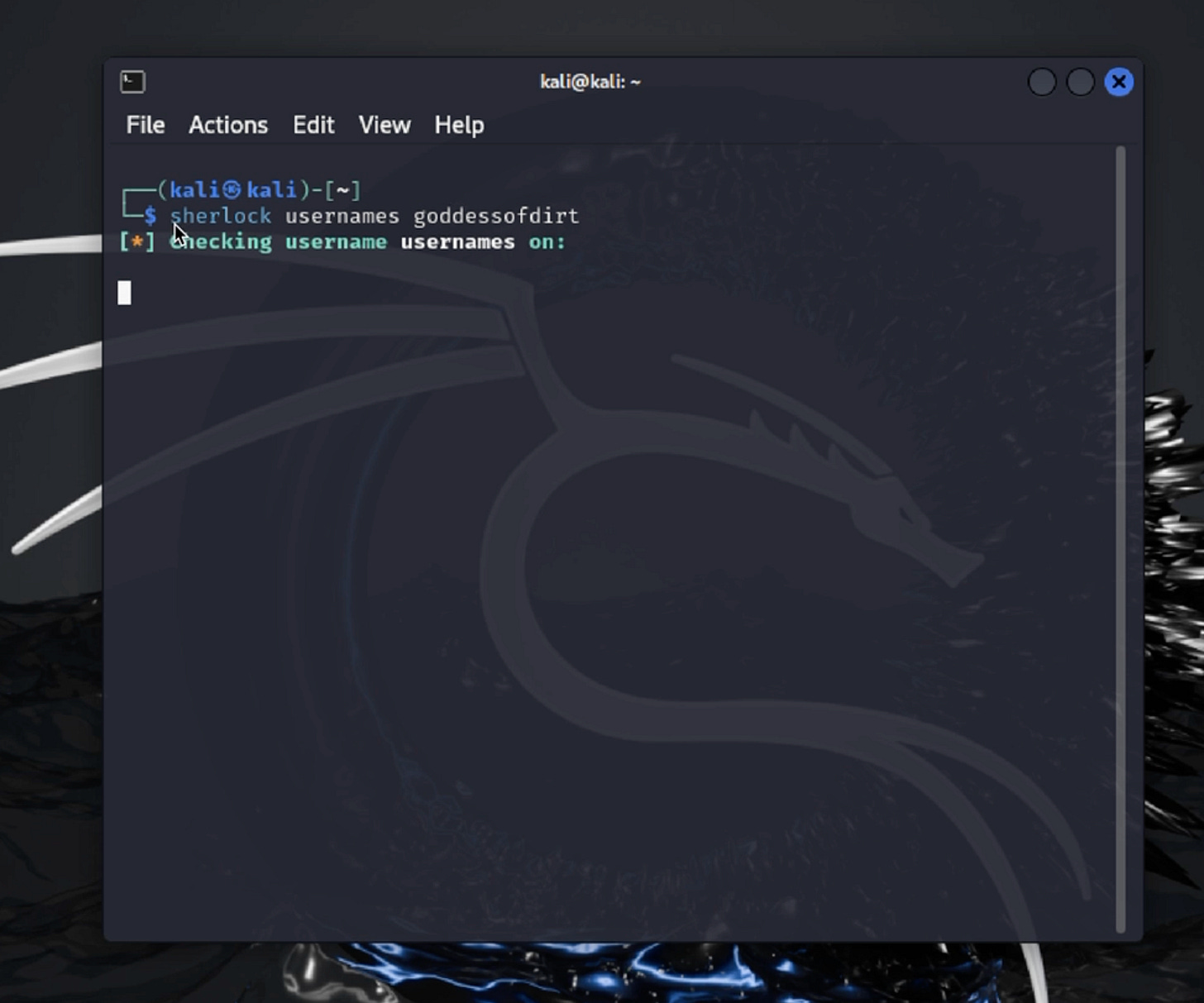Click the 'sherlock' command text
The width and height of the screenshot is (1204, 1003).
[x=221, y=216]
